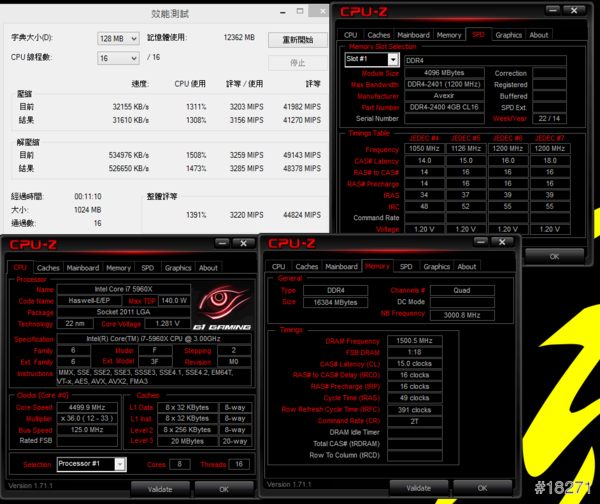Select Graphics tab in the Memory CPU-Z window

click(x=437, y=266)
